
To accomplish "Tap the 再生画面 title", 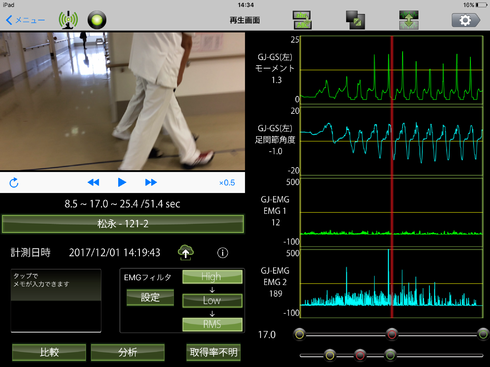I will (245, 20).
